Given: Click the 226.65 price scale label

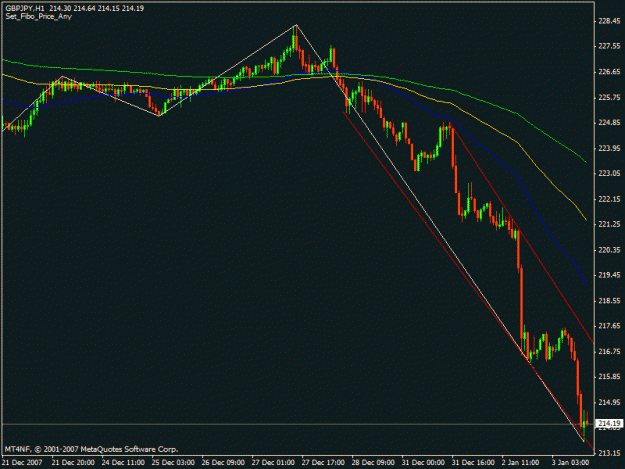Looking at the screenshot, I should (609, 72).
